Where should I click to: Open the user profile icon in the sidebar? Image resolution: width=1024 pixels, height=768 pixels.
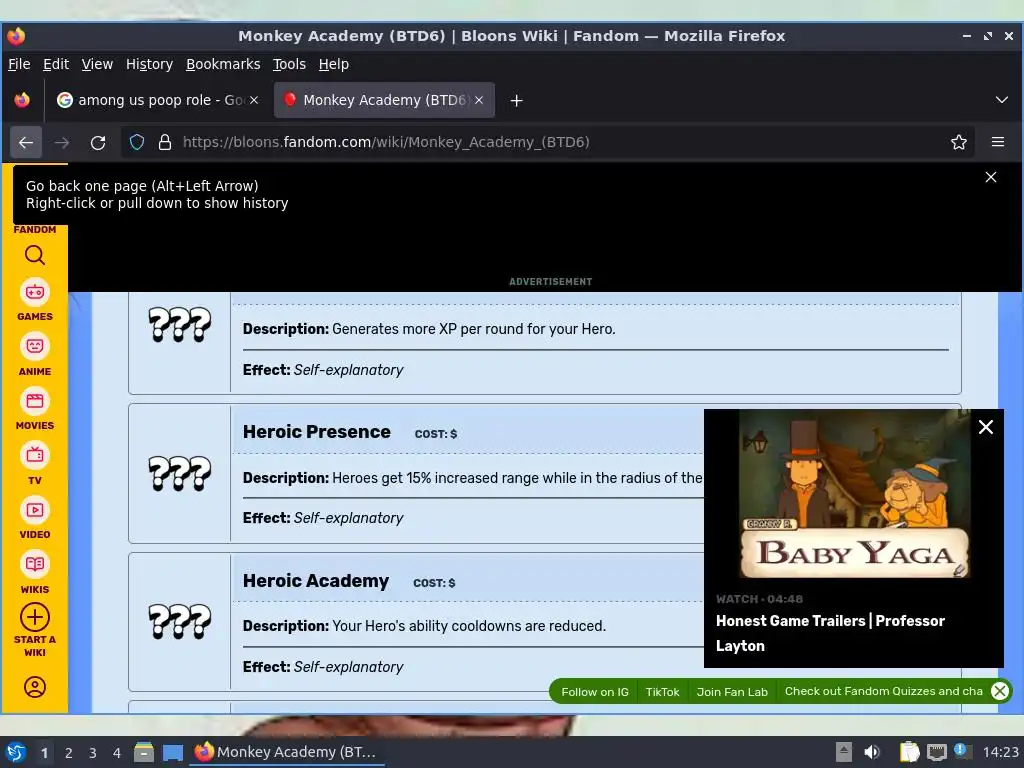click(x=35, y=687)
